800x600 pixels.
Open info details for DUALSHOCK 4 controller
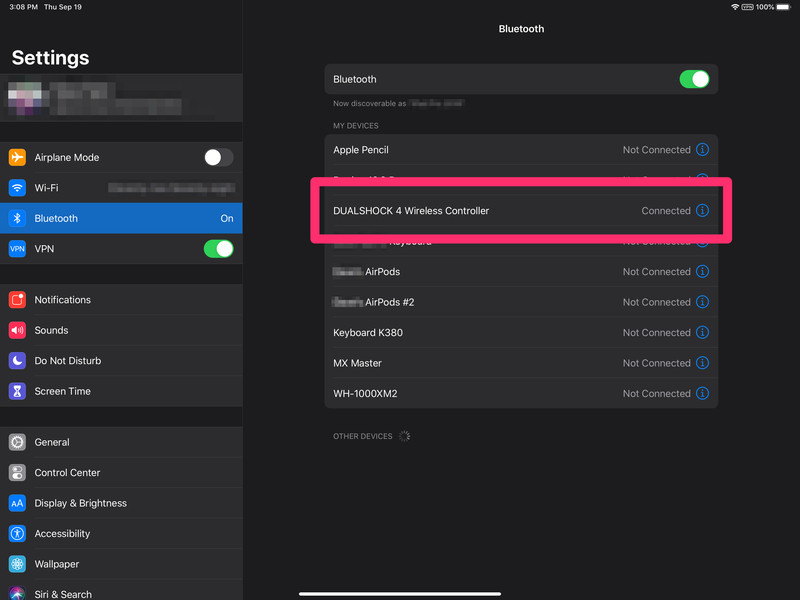pyautogui.click(x=702, y=211)
